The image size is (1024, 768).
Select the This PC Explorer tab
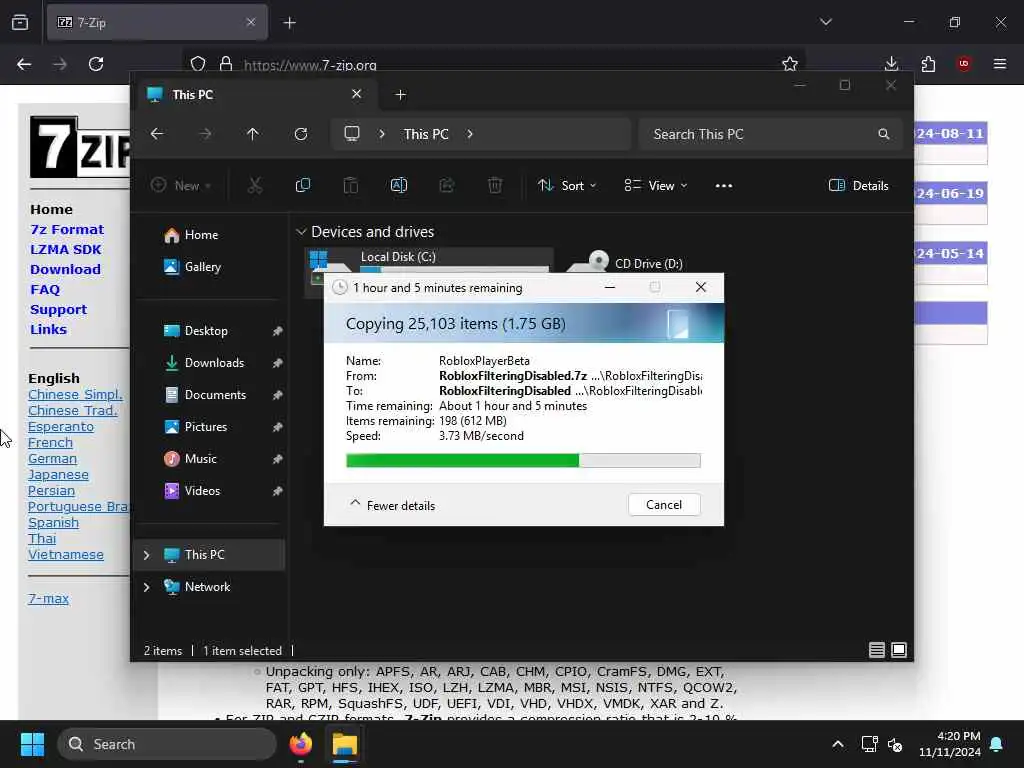point(253,95)
